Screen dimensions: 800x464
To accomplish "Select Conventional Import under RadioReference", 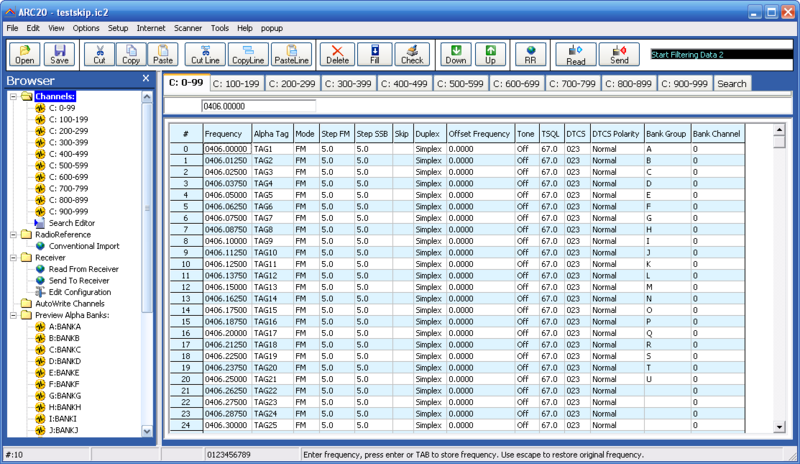I will pos(84,246).
